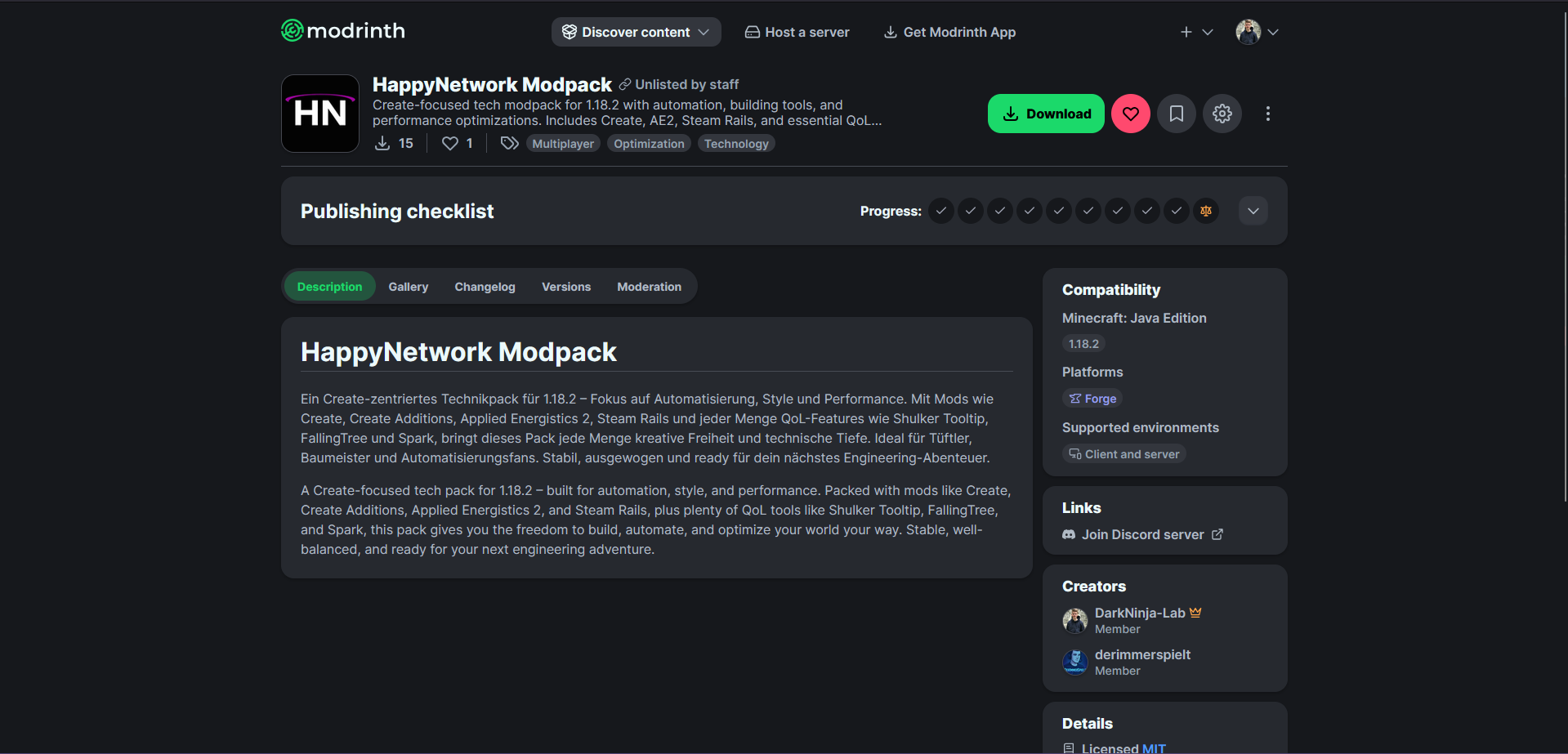Viewport: 1568px width, 754px height.
Task: Switch to the Versions tab
Action: 566,287
